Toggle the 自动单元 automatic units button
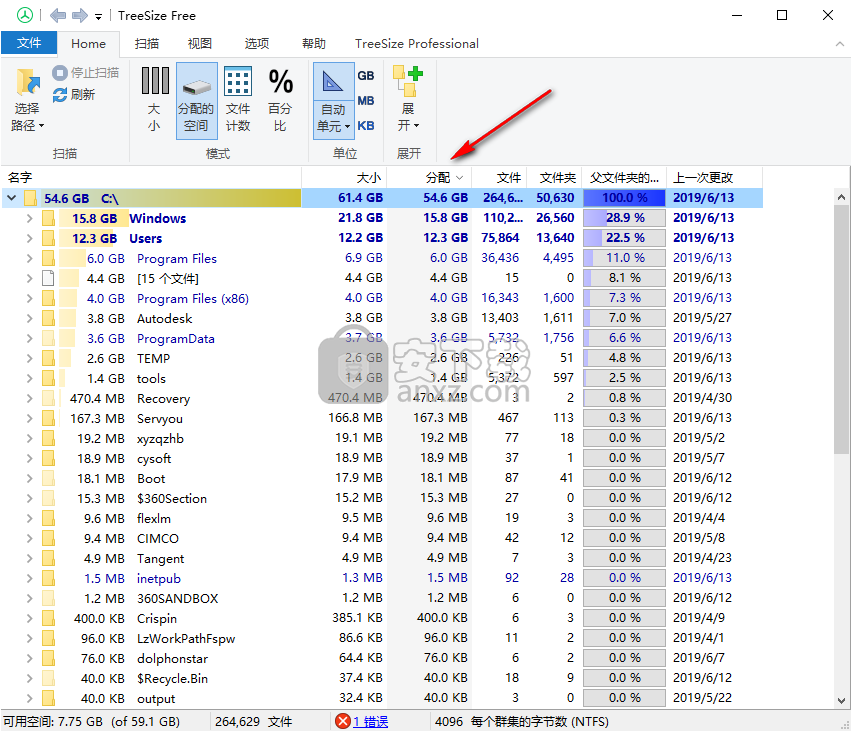The height and width of the screenshot is (732, 852). 334,101
